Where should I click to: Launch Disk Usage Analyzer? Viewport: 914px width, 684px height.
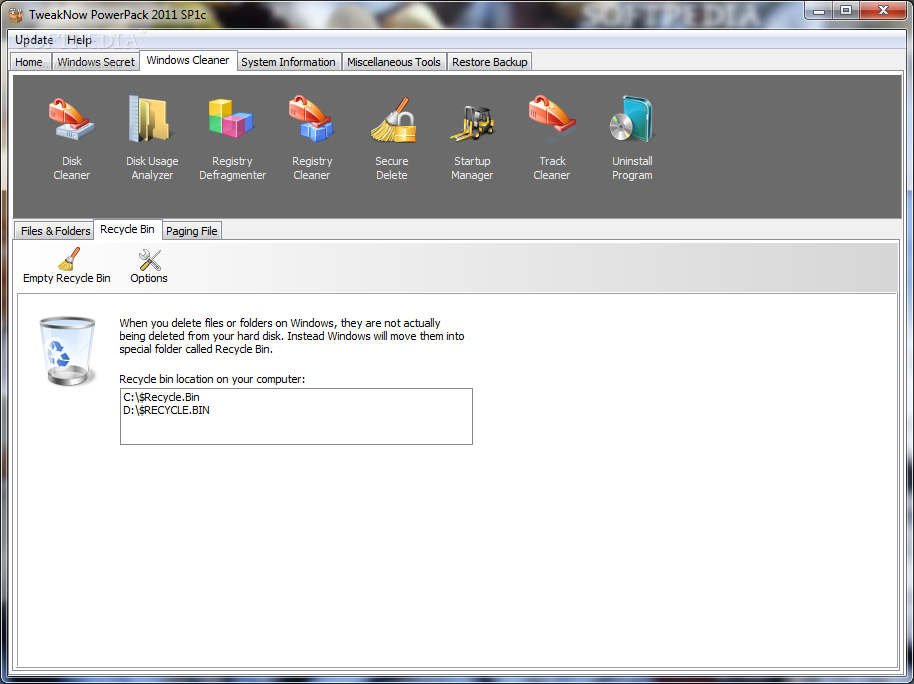point(152,139)
